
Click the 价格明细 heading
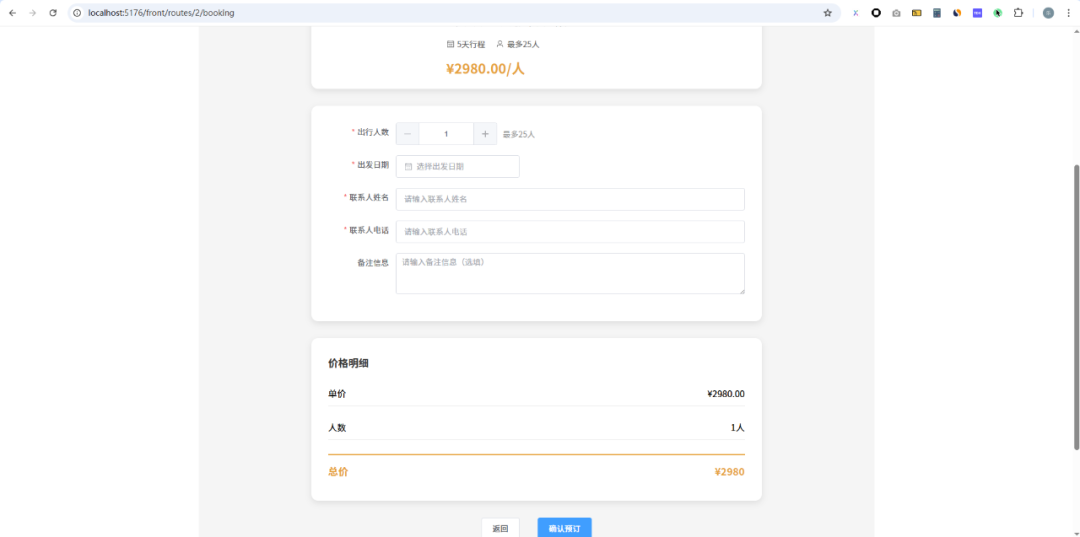tap(349, 364)
